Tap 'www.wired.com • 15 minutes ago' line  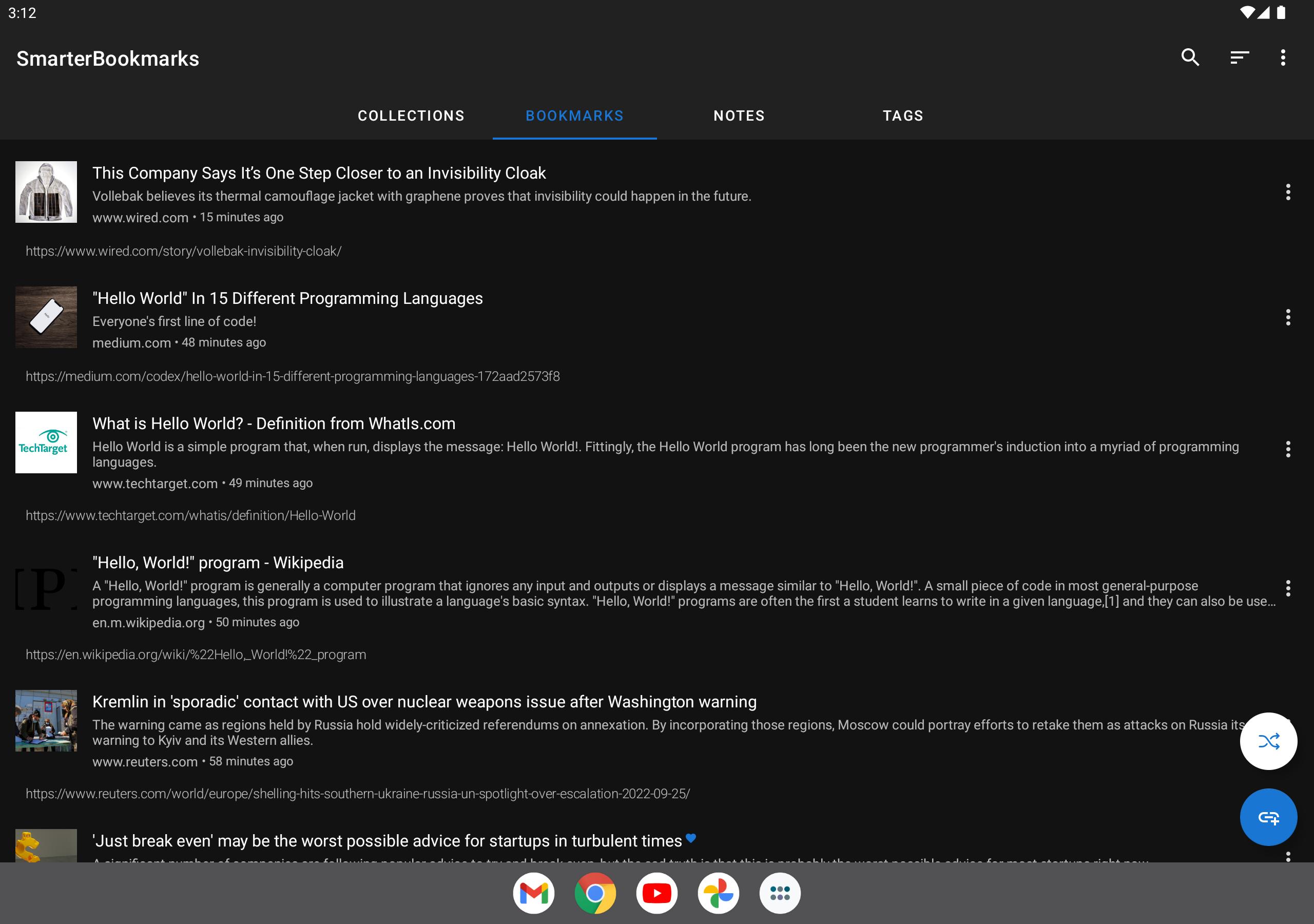click(x=188, y=218)
